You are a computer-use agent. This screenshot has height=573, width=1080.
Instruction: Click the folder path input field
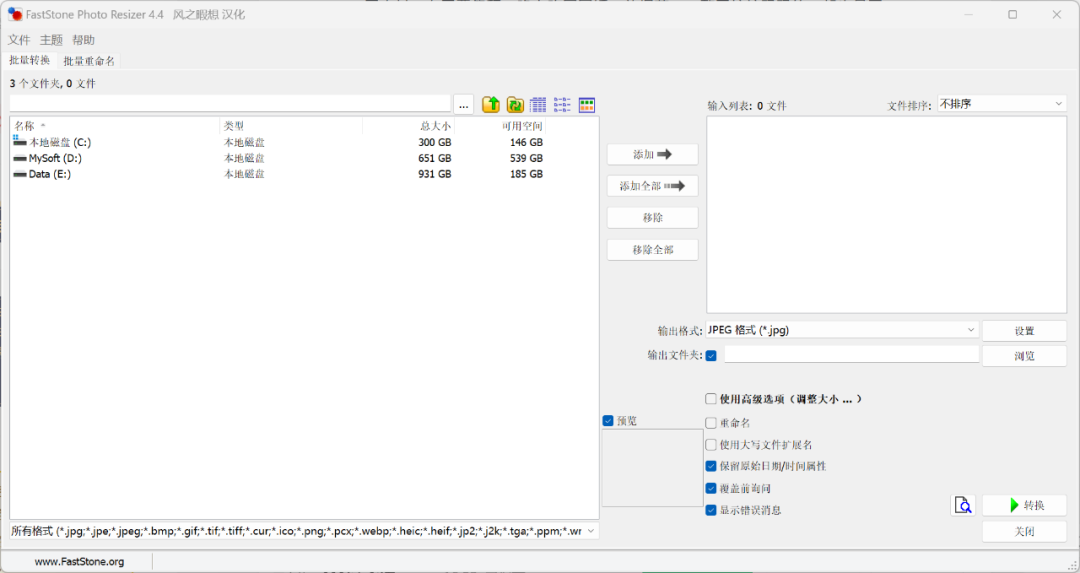coord(230,104)
